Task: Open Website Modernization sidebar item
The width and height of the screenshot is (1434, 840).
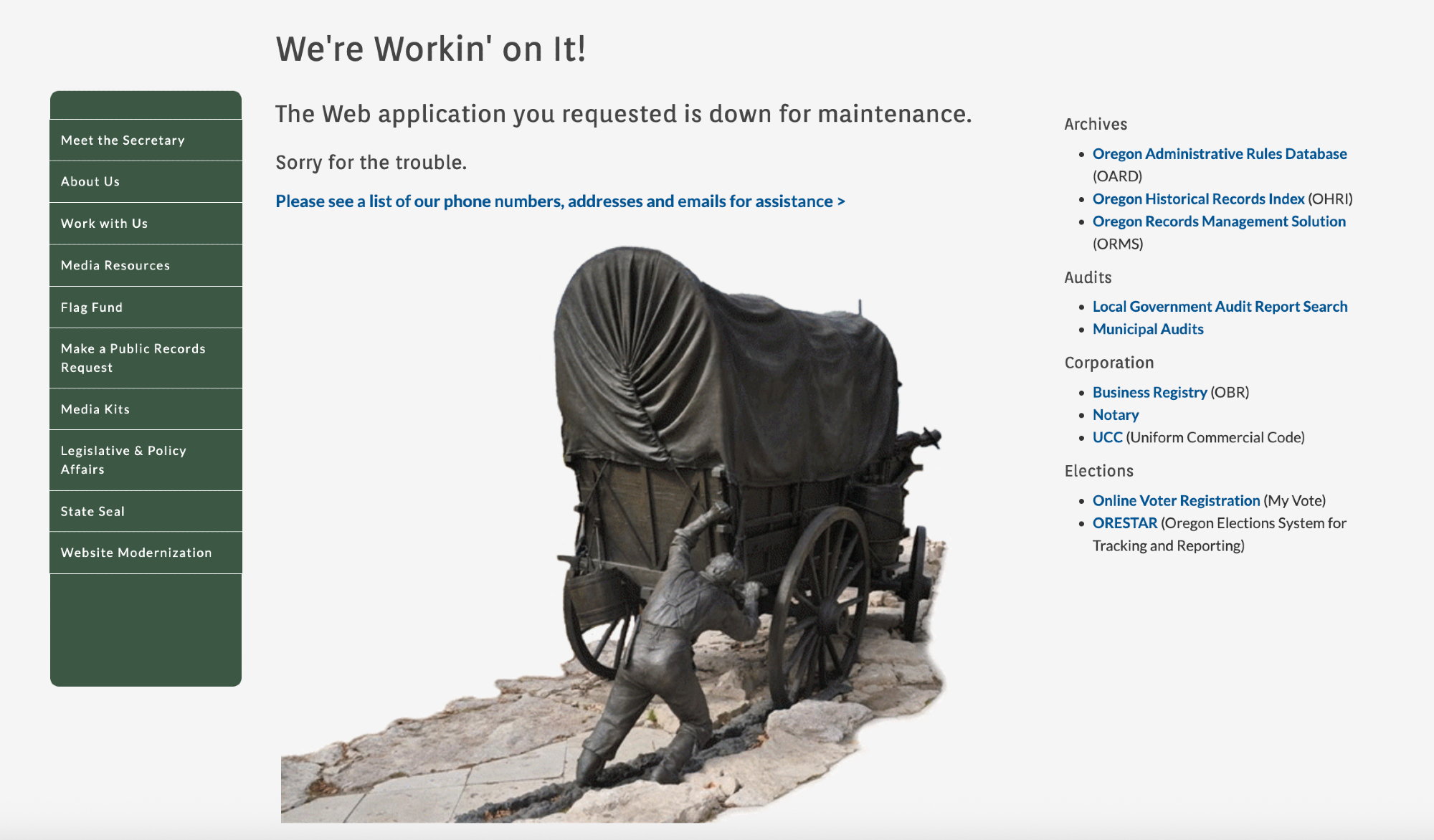Action: tap(136, 553)
